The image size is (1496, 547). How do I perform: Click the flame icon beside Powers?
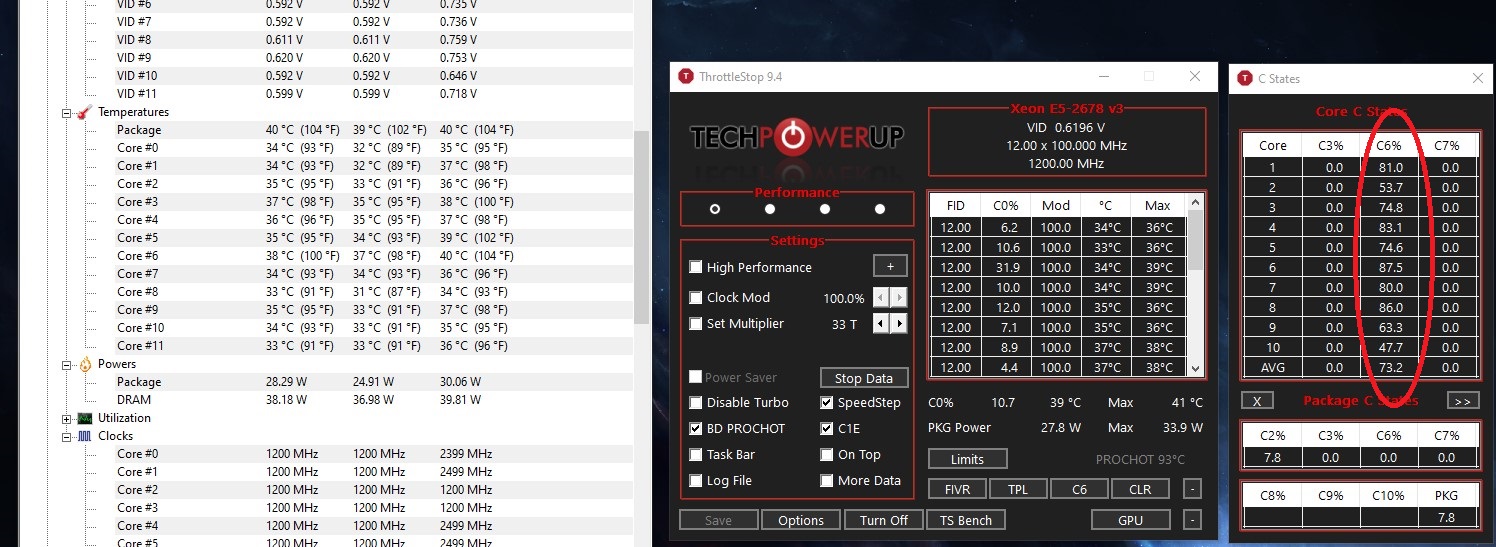tap(85, 364)
